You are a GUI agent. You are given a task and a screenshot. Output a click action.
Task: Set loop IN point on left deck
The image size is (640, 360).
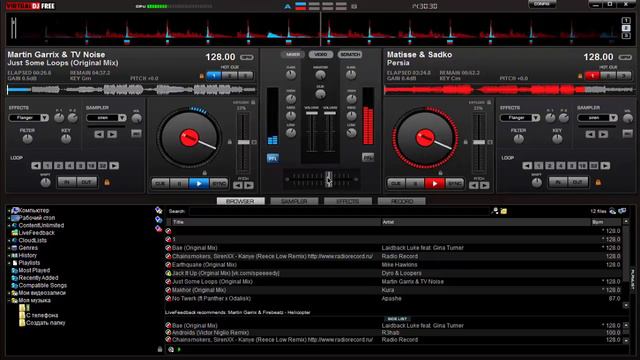[67, 182]
